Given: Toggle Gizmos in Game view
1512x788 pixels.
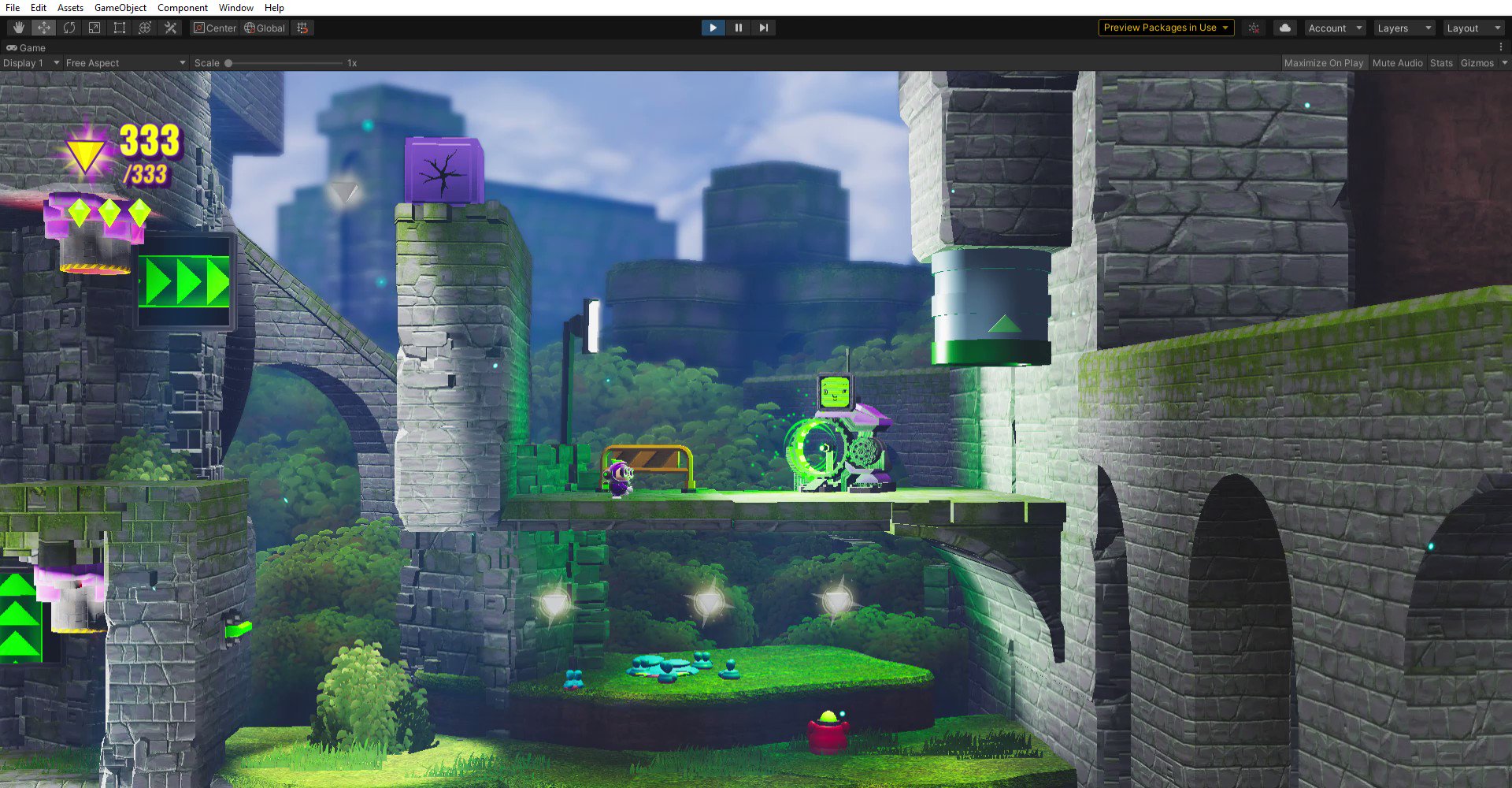Looking at the screenshot, I should tap(1477, 63).
